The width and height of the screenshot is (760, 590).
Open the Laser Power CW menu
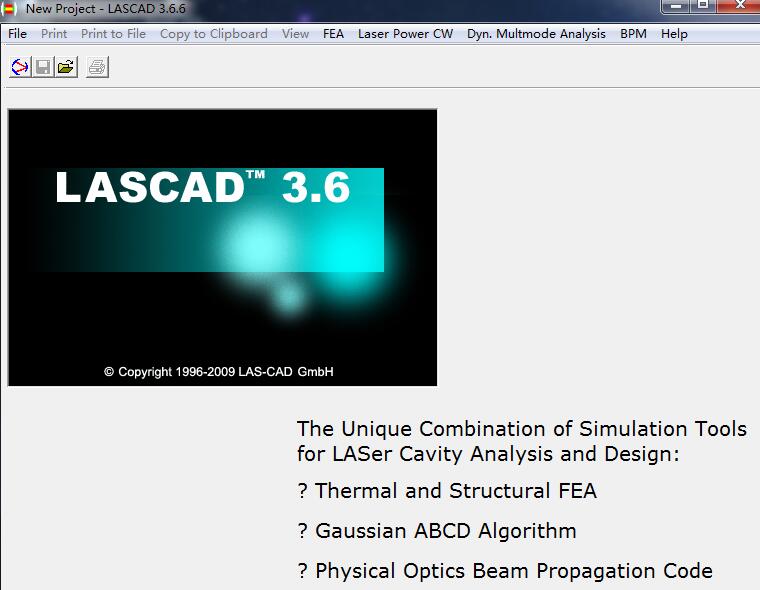tap(405, 34)
